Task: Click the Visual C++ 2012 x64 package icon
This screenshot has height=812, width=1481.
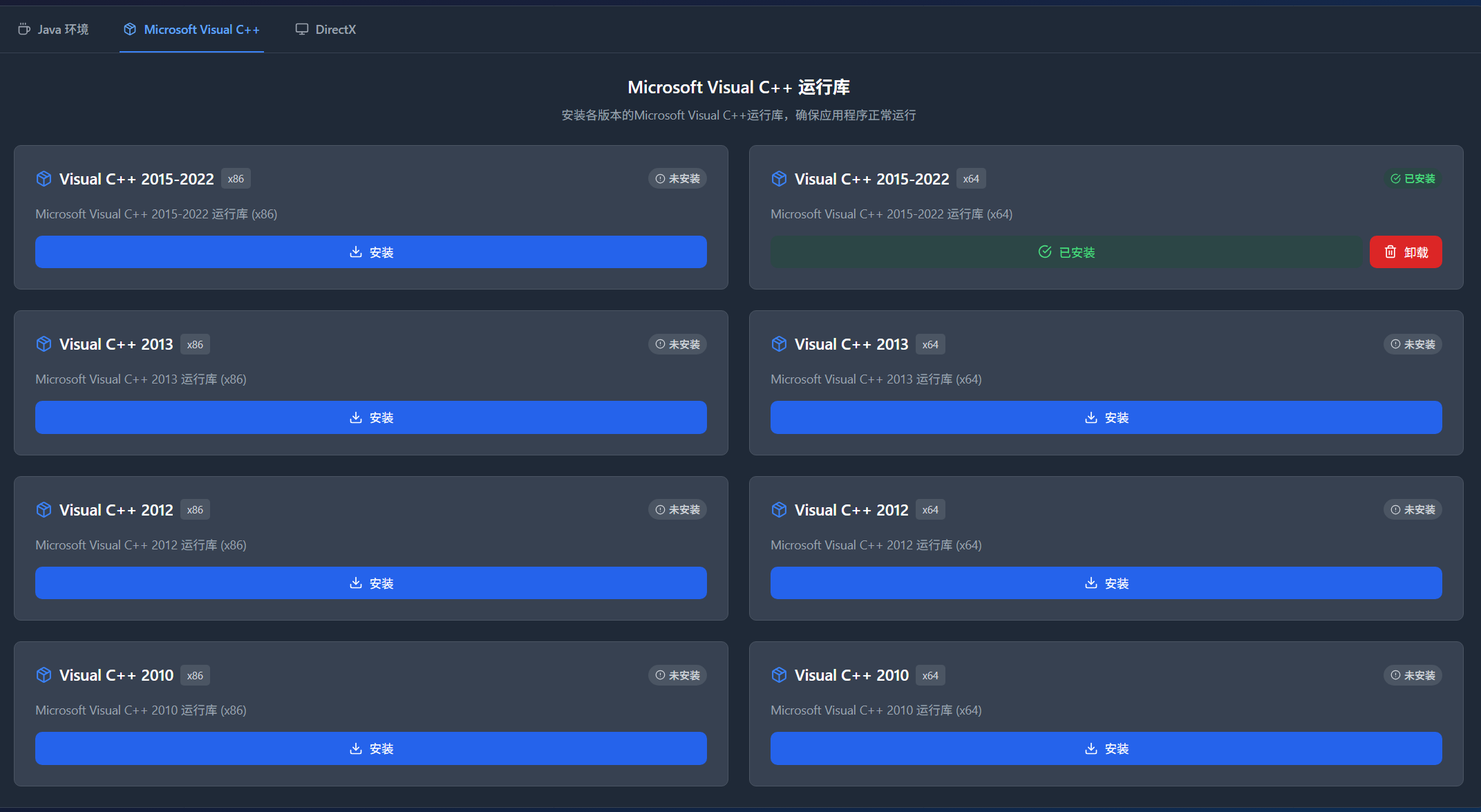Action: pos(779,510)
